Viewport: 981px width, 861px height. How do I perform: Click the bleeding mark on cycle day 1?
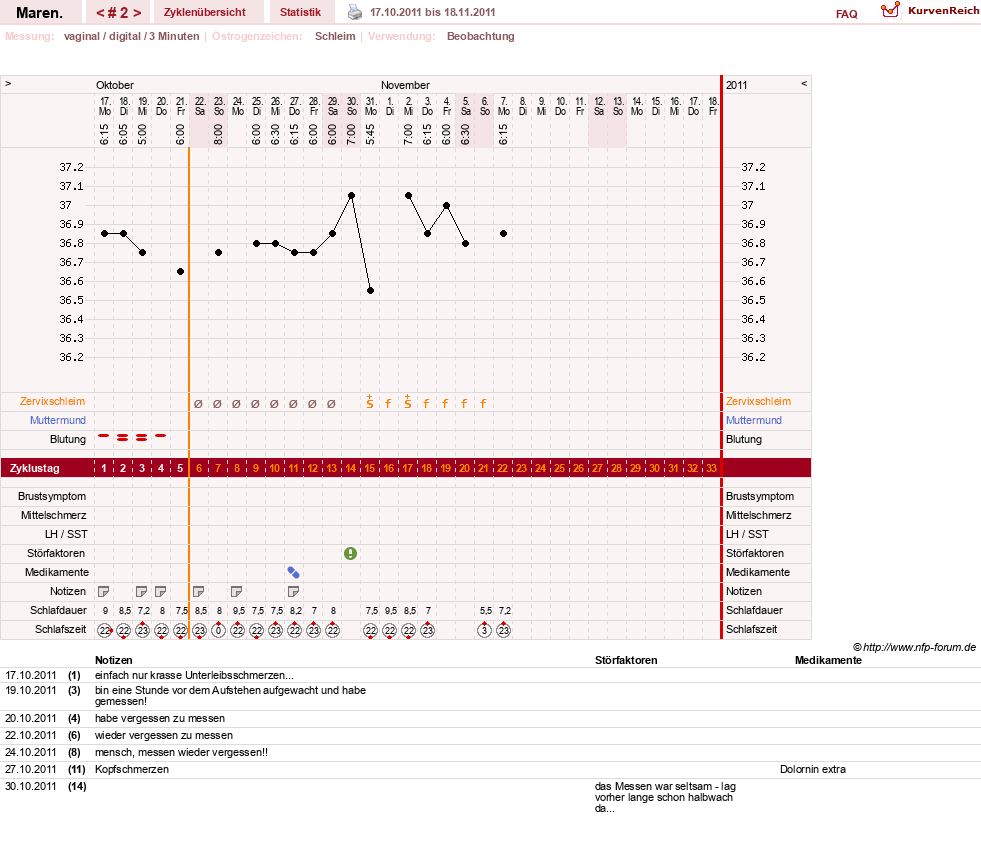[104, 436]
